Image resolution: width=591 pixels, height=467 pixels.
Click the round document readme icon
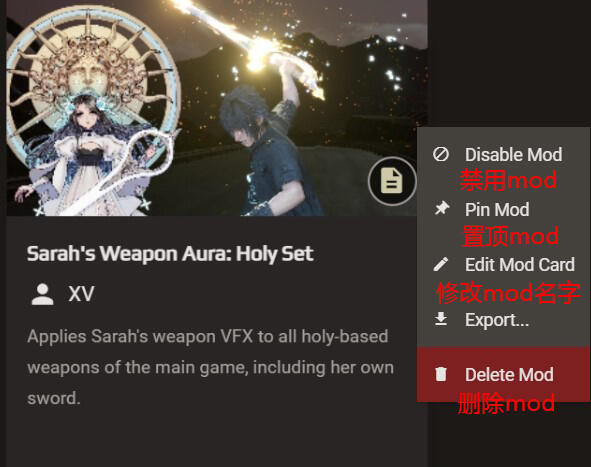tap(392, 181)
